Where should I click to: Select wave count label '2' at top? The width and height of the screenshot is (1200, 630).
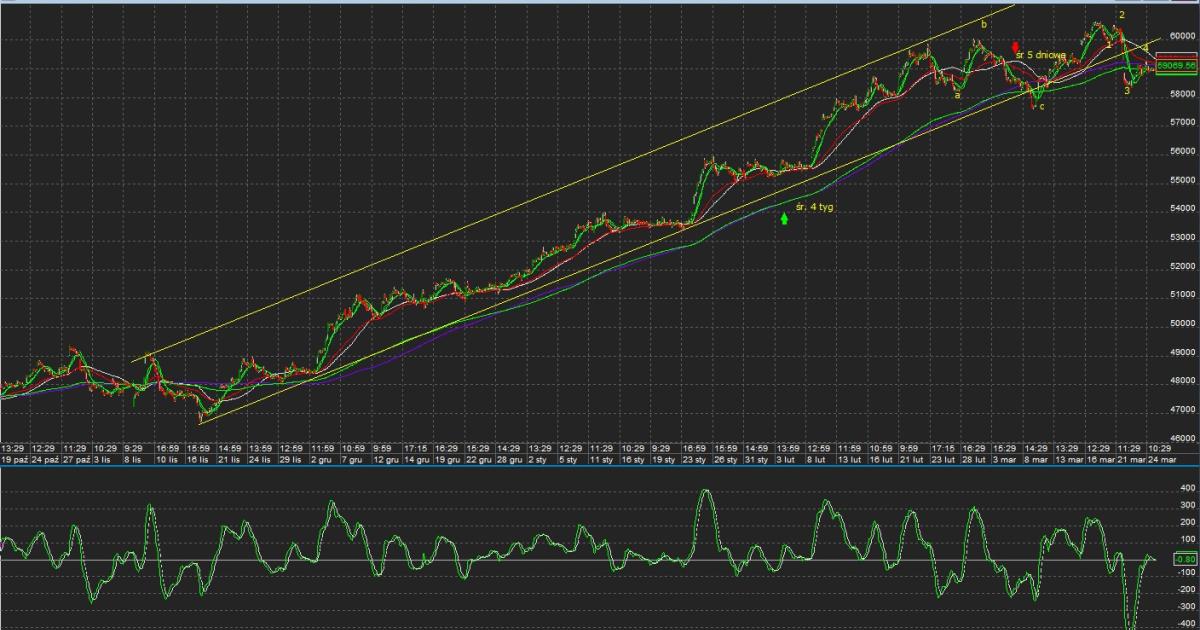pyautogui.click(x=1122, y=15)
